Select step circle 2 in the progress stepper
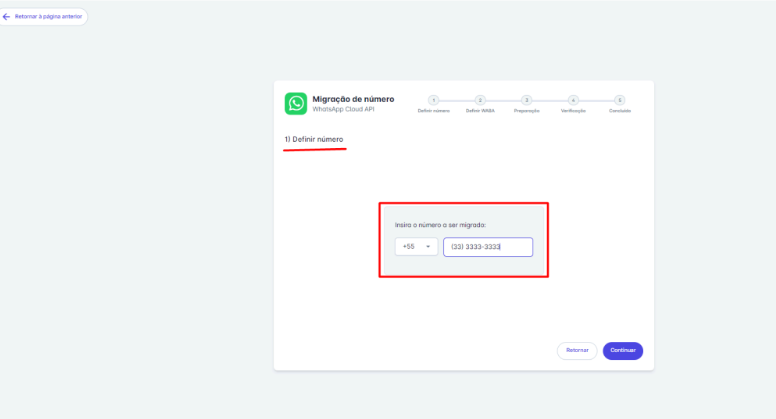Screen dimensions: 776x419 [480, 100]
